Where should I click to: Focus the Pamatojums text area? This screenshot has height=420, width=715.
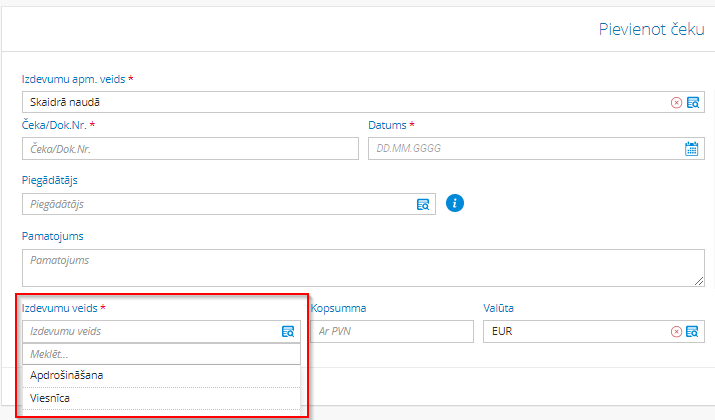[x=360, y=267]
